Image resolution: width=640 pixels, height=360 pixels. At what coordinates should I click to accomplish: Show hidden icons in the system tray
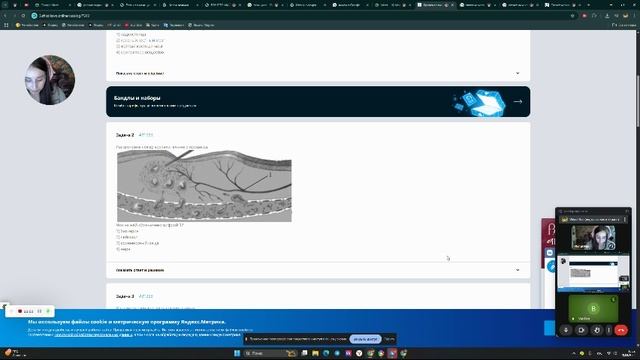[x=574, y=353]
